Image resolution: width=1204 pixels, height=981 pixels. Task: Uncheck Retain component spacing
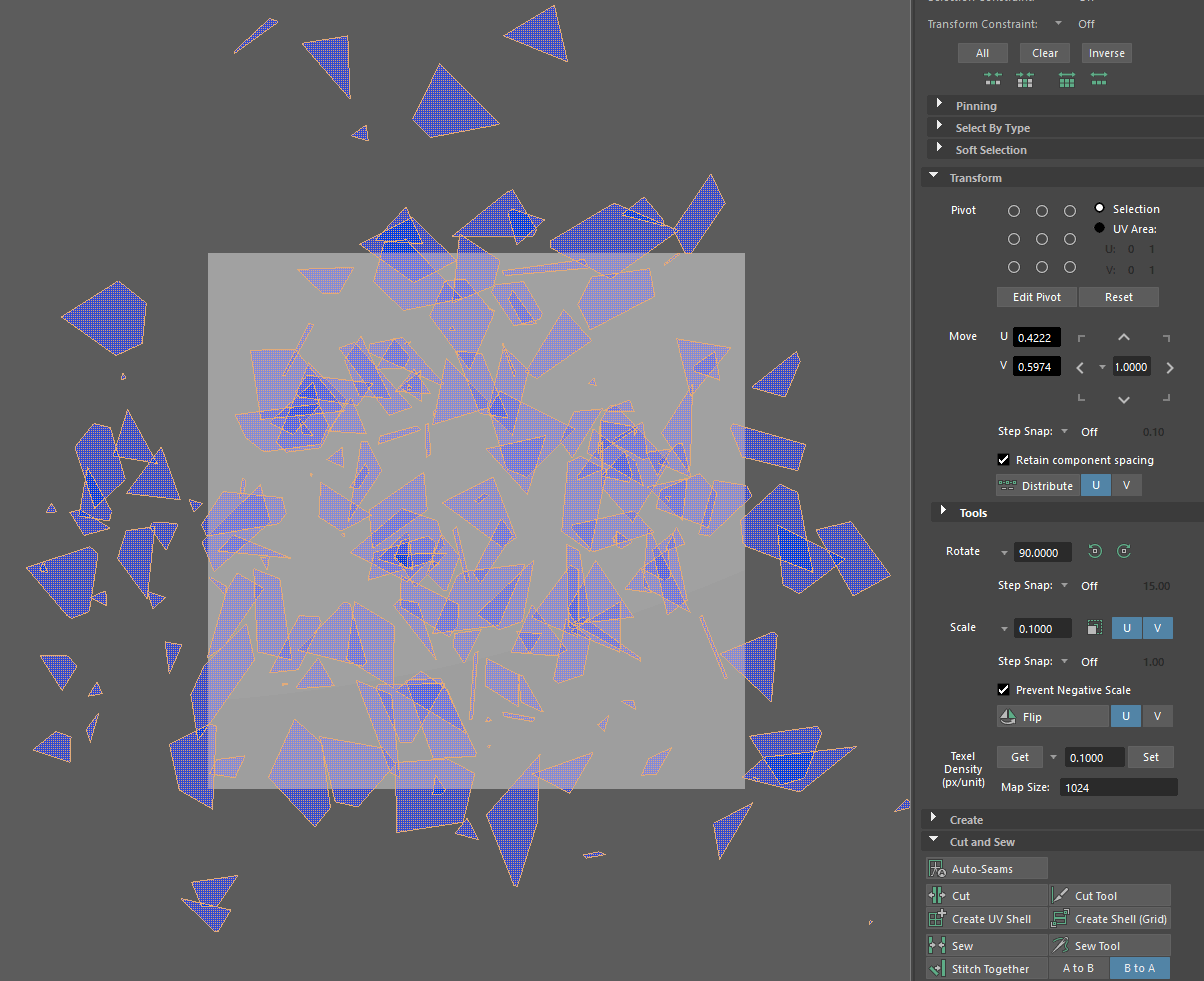click(1004, 460)
